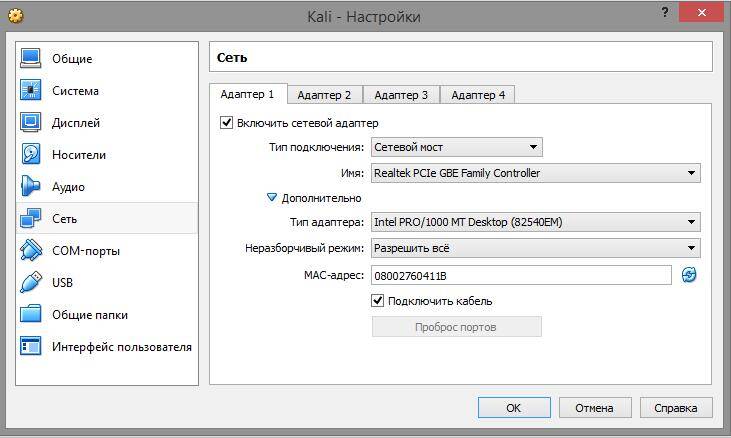The height and width of the screenshot is (438, 731).
Task: Open Тип адаптера dropdown
Action: pos(536,222)
